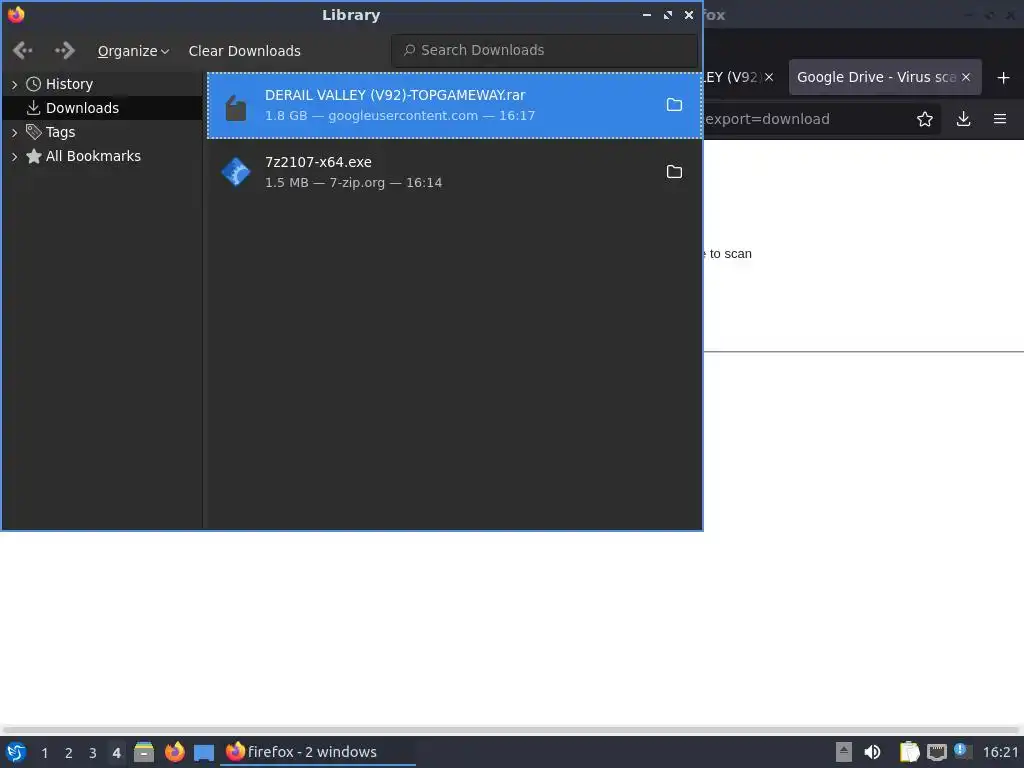This screenshot has width=1024, height=768.
Task: Switch to workspace 3
Action: (93, 753)
